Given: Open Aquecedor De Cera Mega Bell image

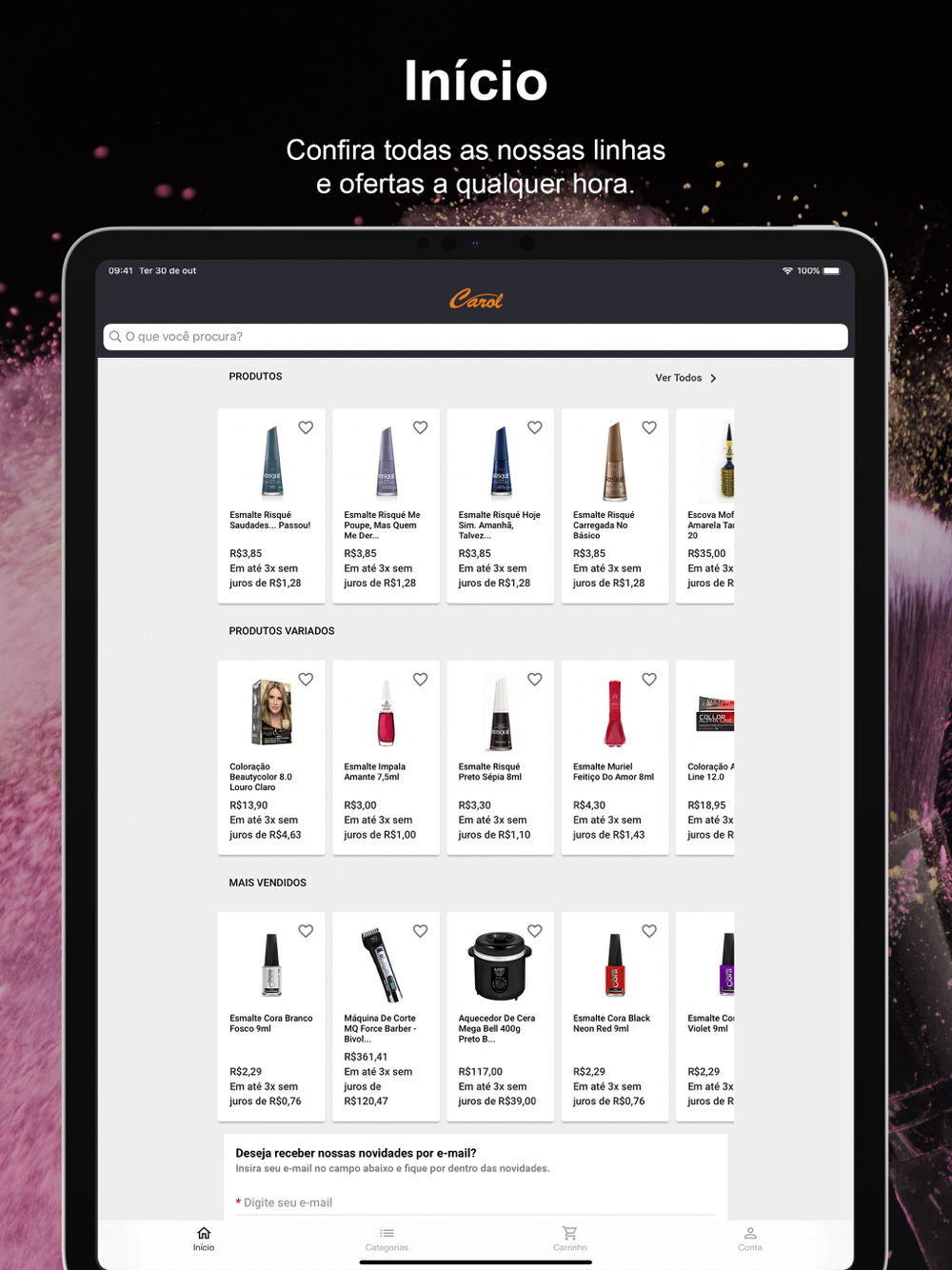Looking at the screenshot, I should click(498, 964).
